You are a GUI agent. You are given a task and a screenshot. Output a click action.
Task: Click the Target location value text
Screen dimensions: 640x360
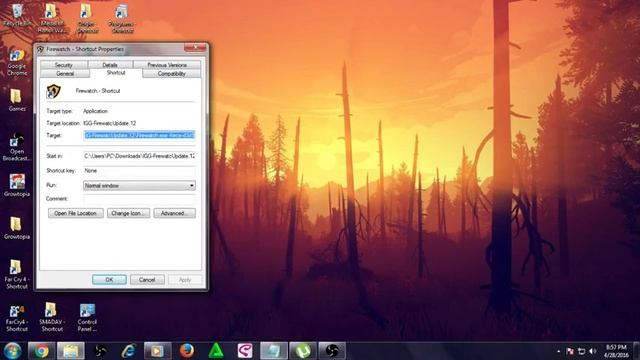[109, 123]
